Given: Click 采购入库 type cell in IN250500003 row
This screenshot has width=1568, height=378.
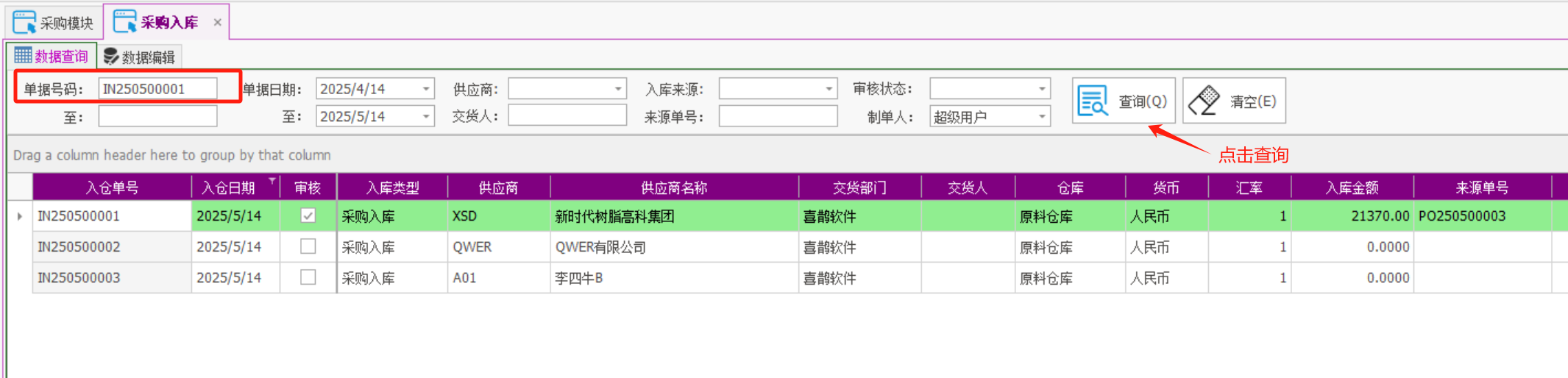Looking at the screenshot, I should 392,278.
